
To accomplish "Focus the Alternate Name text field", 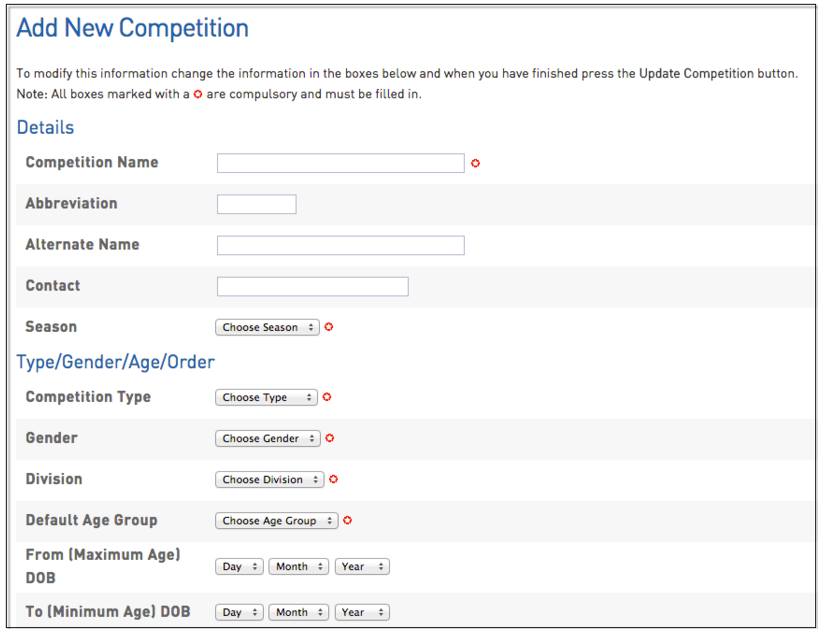I will coord(340,245).
